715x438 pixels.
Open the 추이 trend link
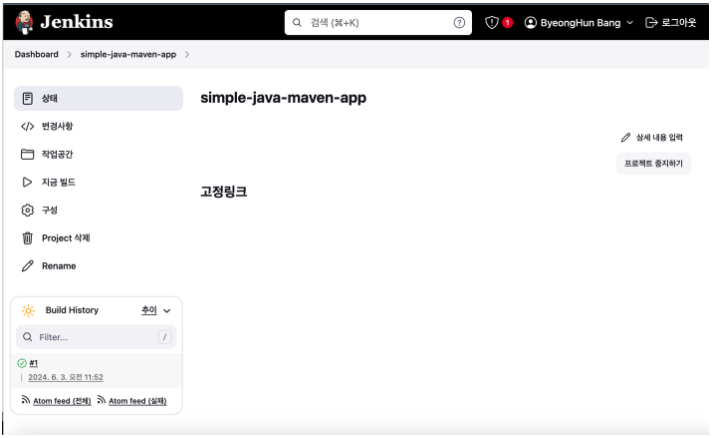click(149, 310)
